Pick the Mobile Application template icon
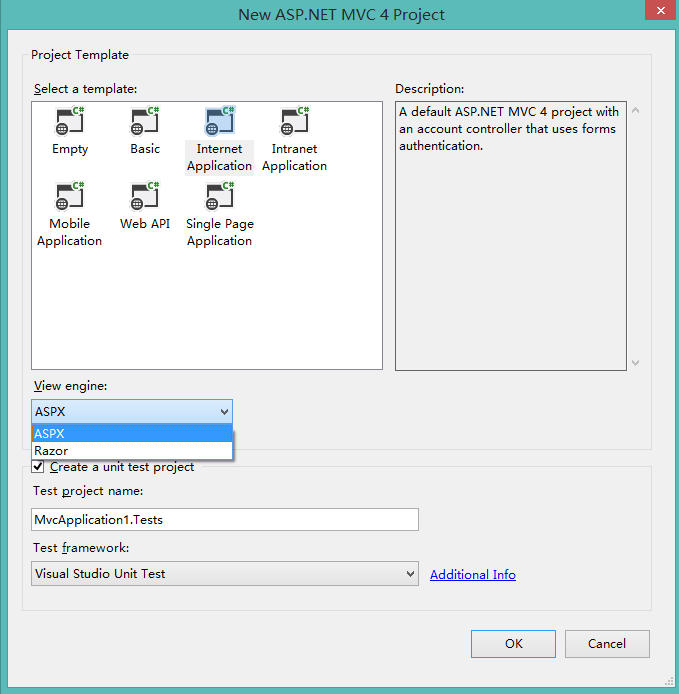The width and height of the screenshot is (679, 694). click(x=70, y=196)
